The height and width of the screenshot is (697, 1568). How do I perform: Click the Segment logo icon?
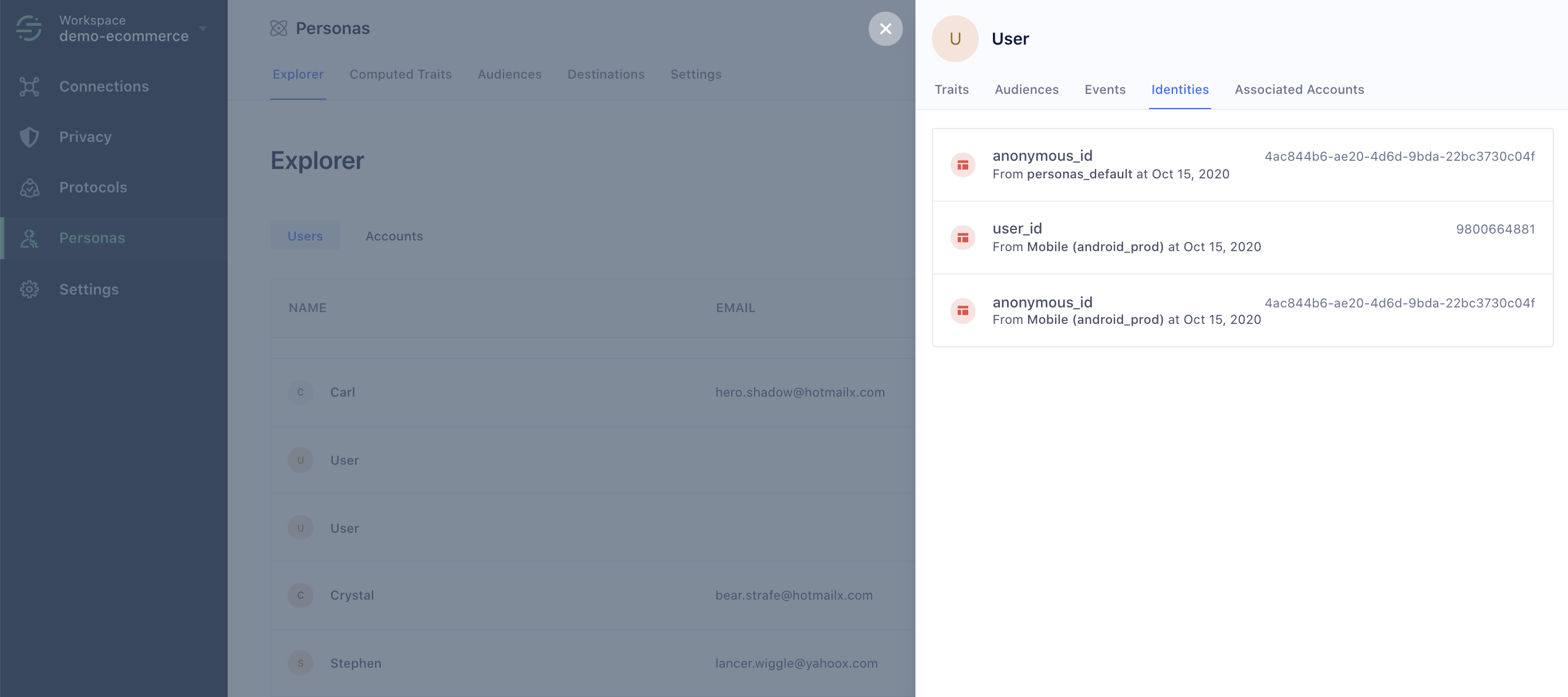point(29,28)
